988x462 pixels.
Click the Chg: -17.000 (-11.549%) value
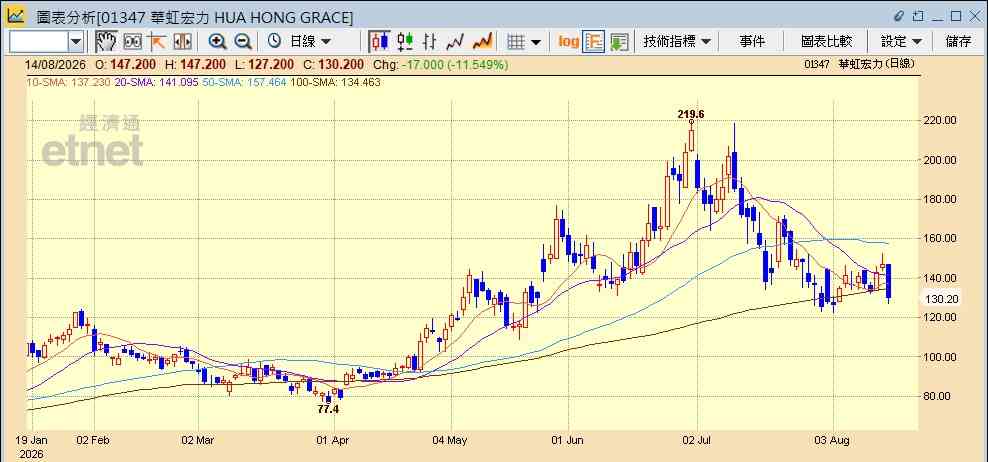[440, 64]
